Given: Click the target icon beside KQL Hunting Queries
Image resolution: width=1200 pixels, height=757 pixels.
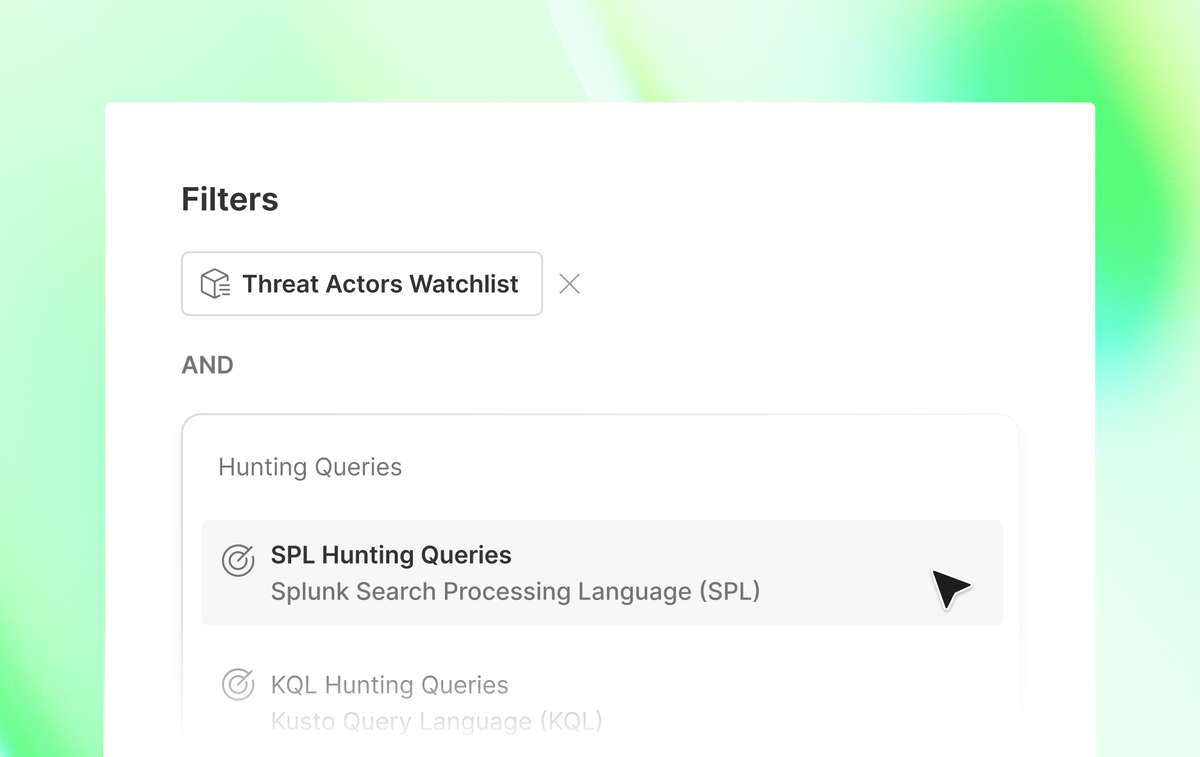Looking at the screenshot, I should [x=237, y=685].
